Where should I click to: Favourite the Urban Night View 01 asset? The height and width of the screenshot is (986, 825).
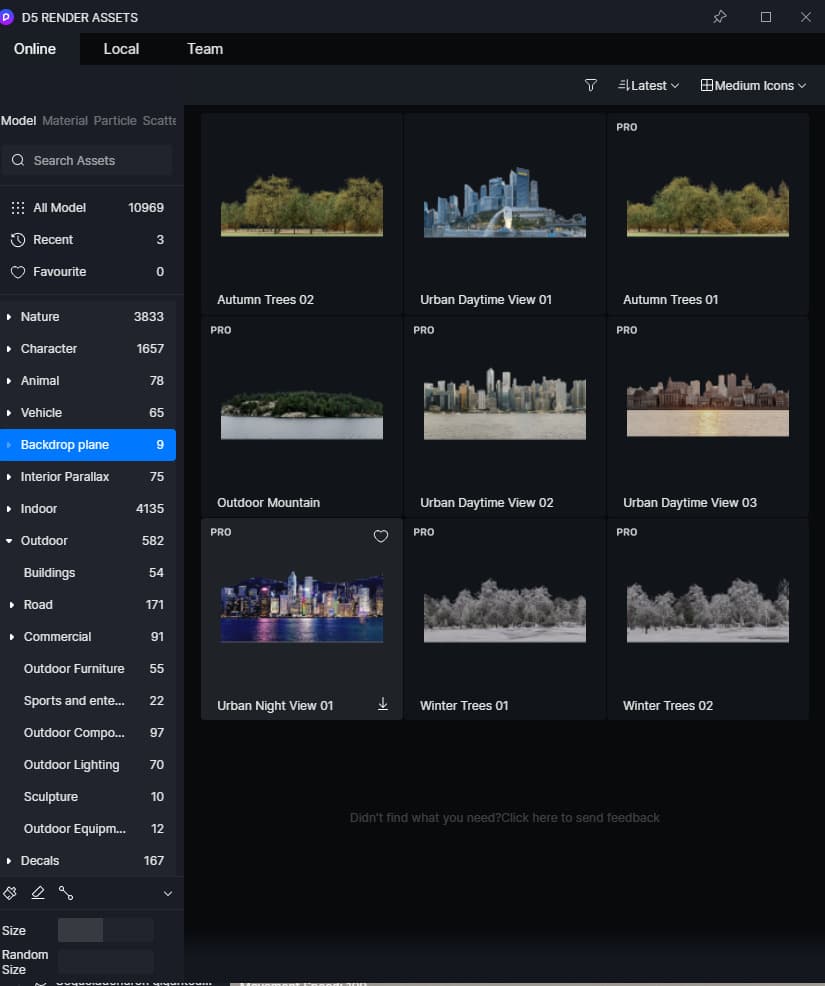click(380, 537)
